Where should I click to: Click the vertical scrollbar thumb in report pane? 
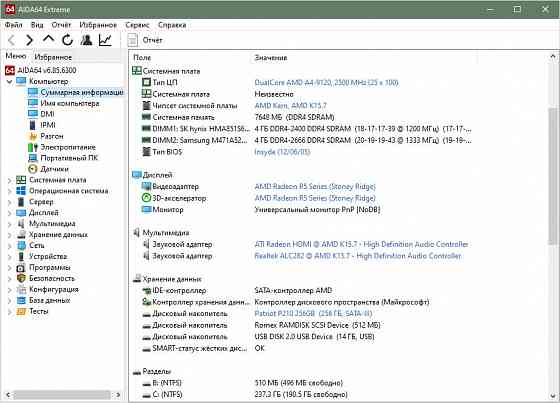(553, 176)
